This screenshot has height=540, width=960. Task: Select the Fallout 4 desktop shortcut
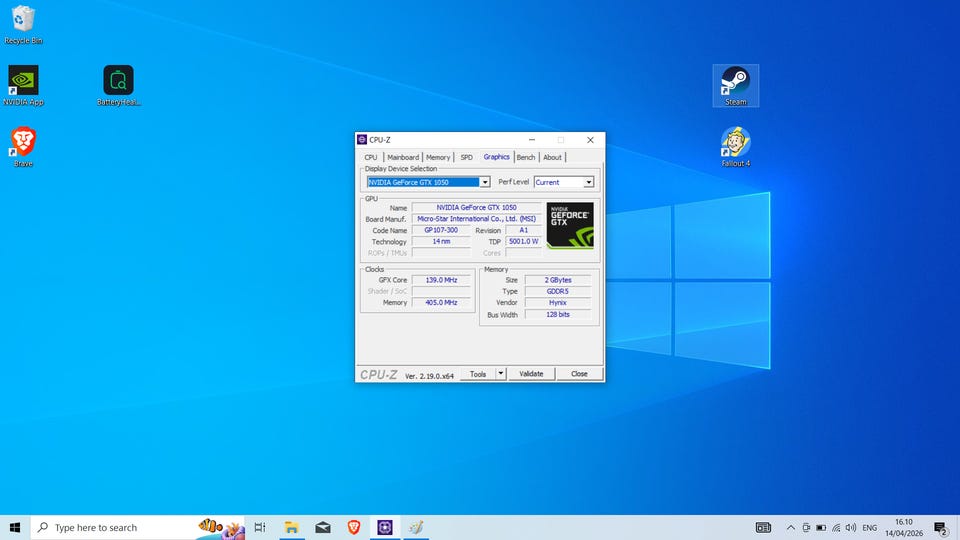(x=735, y=142)
